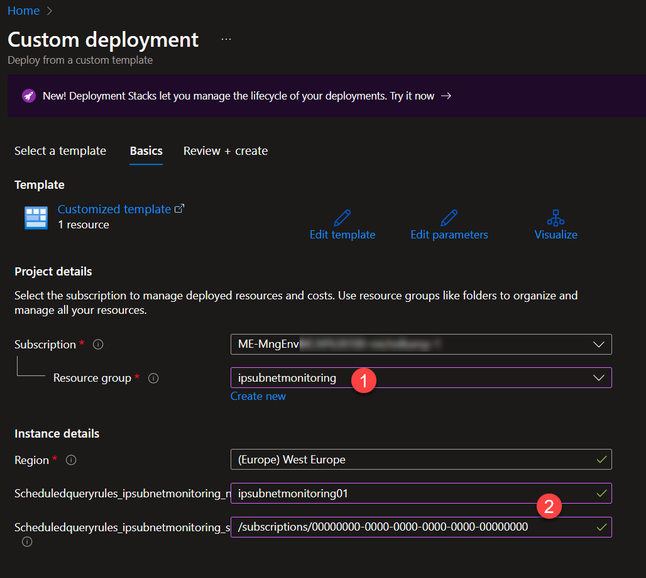The width and height of the screenshot is (646, 578).
Task: Expand Resource group dropdown chevron
Action: click(x=599, y=378)
